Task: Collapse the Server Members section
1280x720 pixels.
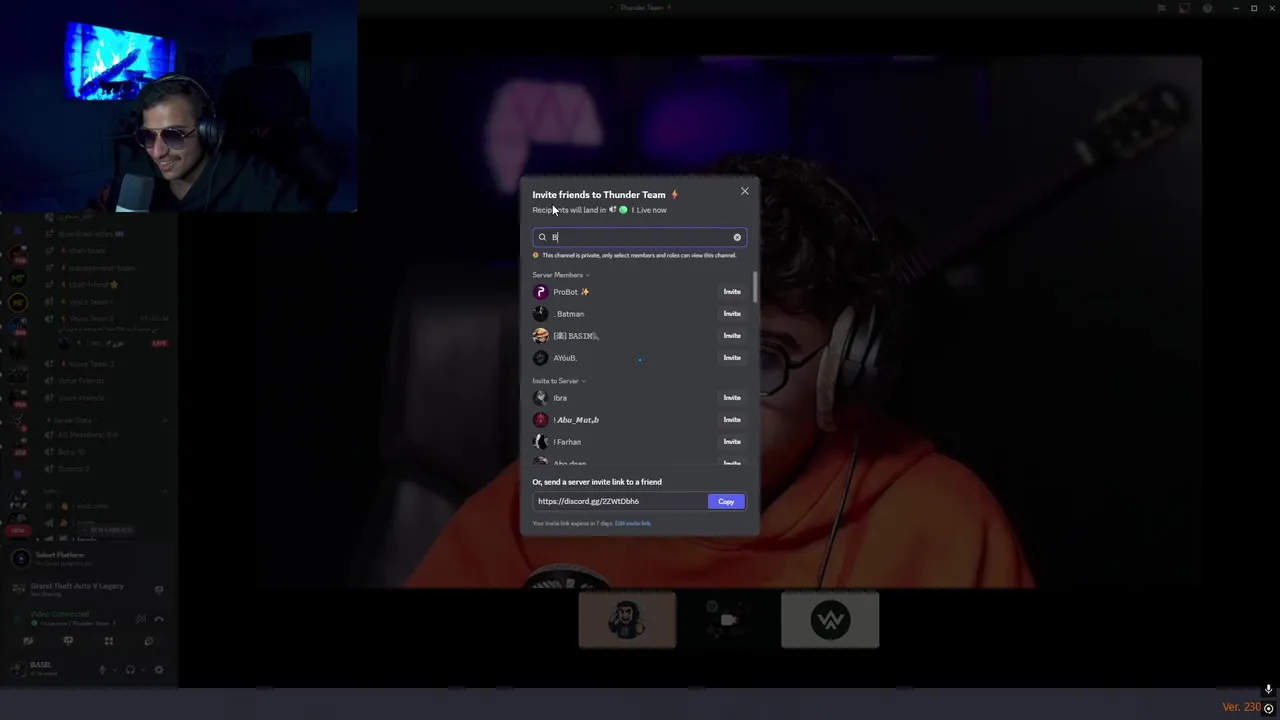Action: [561, 275]
